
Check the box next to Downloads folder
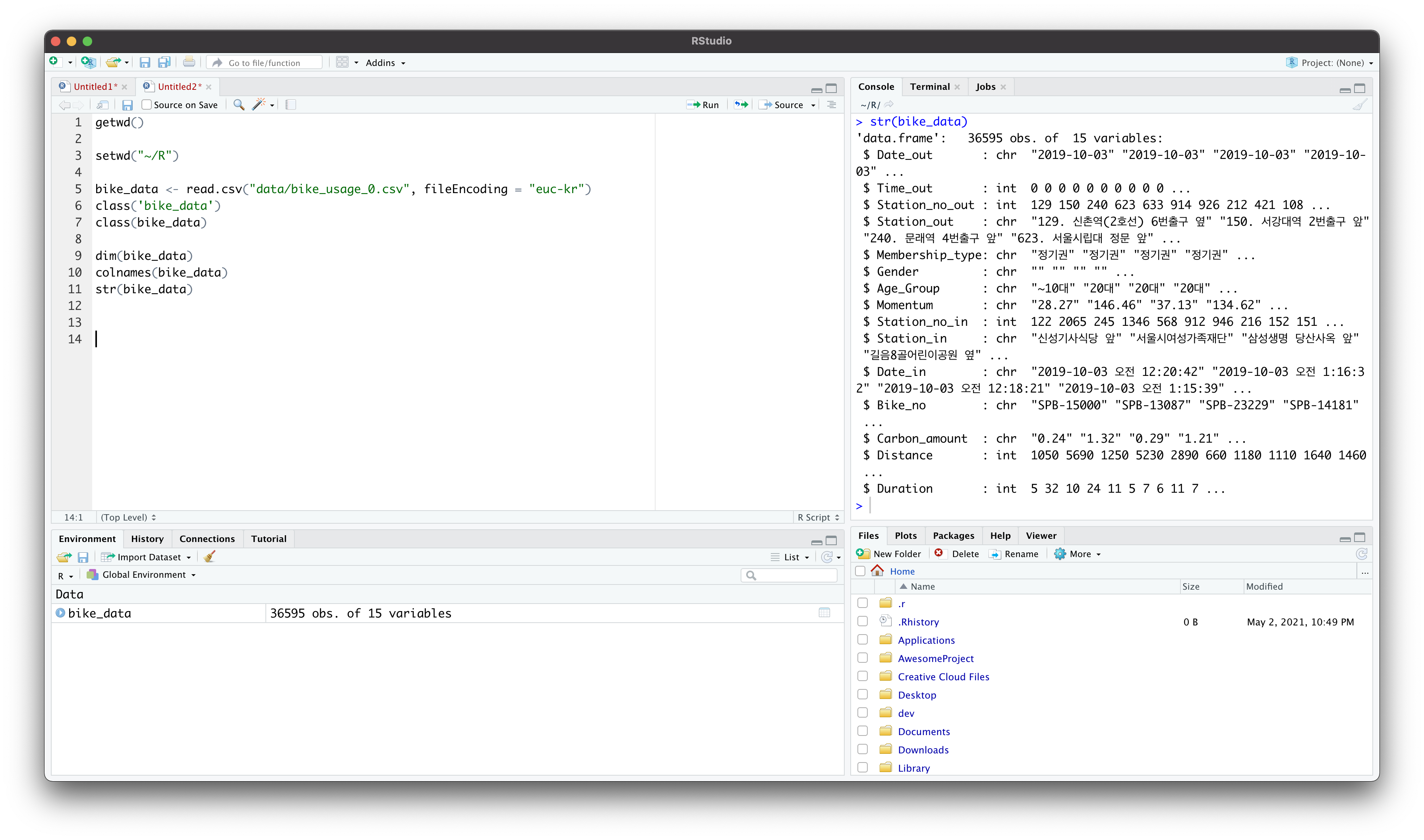coord(862,749)
